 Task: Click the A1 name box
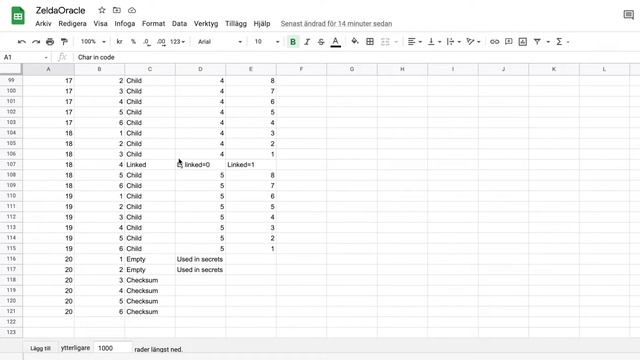(x=25, y=57)
